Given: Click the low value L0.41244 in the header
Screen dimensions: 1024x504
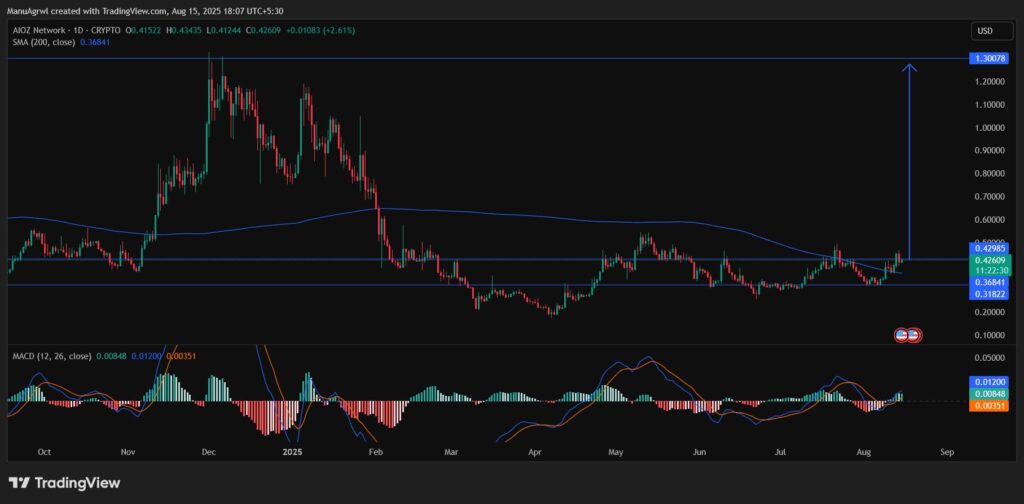Looking at the screenshot, I should pyautogui.click(x=225, y=31).
